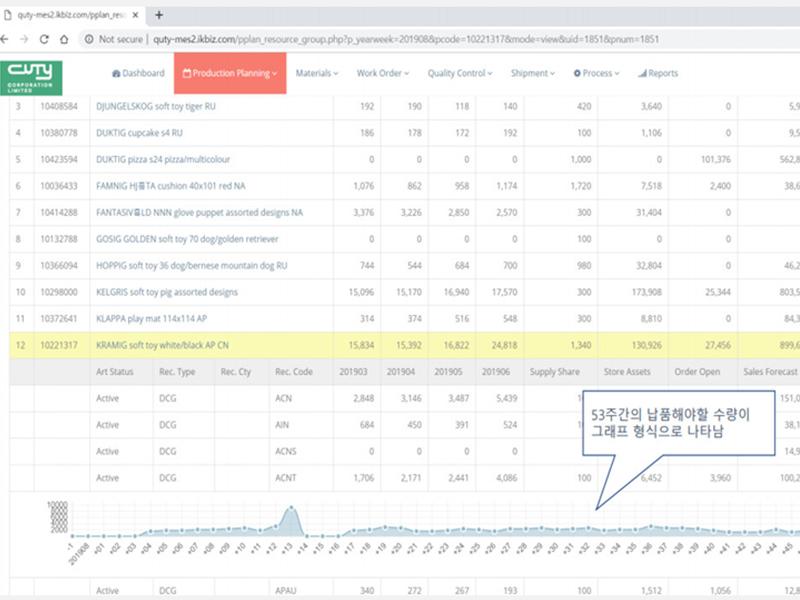The height and width of the screenshot is (600, 800).
Task: Select product code 10132788
Action: 59,239
